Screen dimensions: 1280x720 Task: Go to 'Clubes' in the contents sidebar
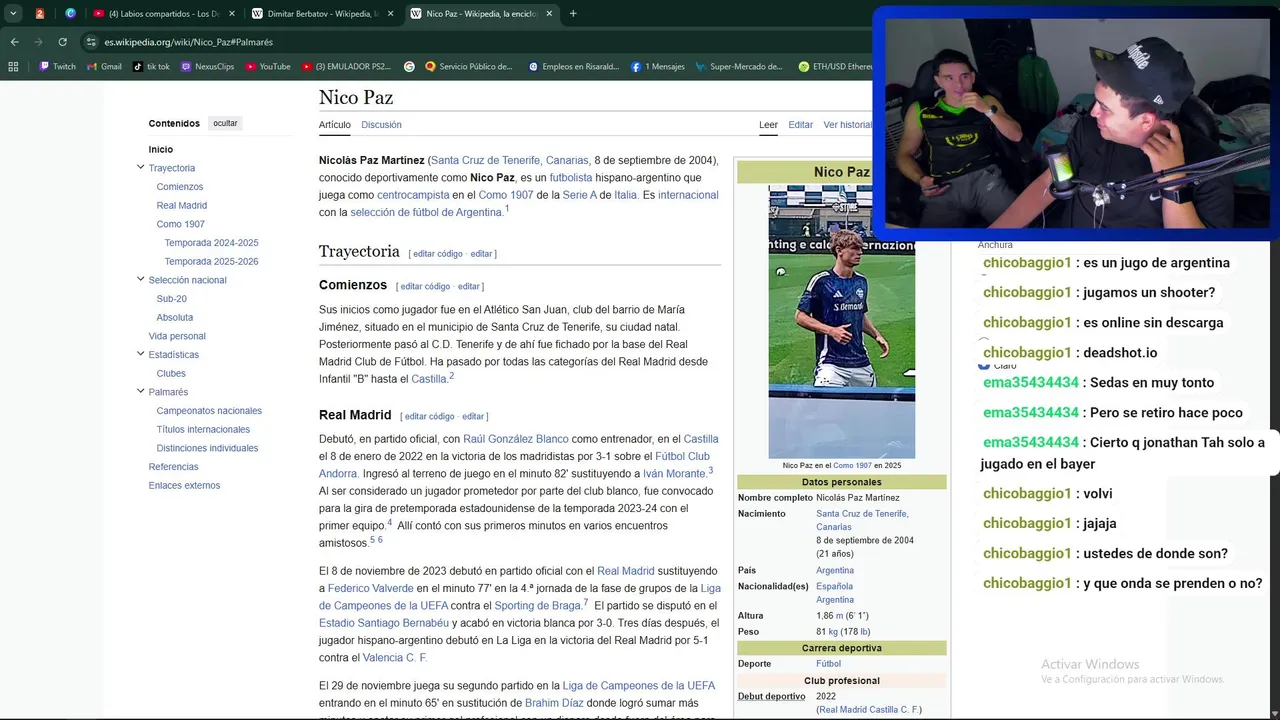tap(171, 374)
